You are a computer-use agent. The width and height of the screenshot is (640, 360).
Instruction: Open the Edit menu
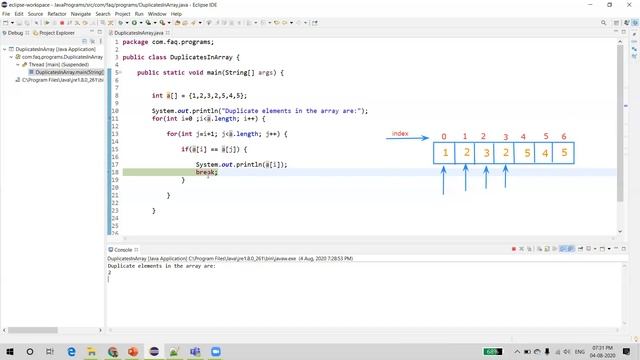point(19,14)
